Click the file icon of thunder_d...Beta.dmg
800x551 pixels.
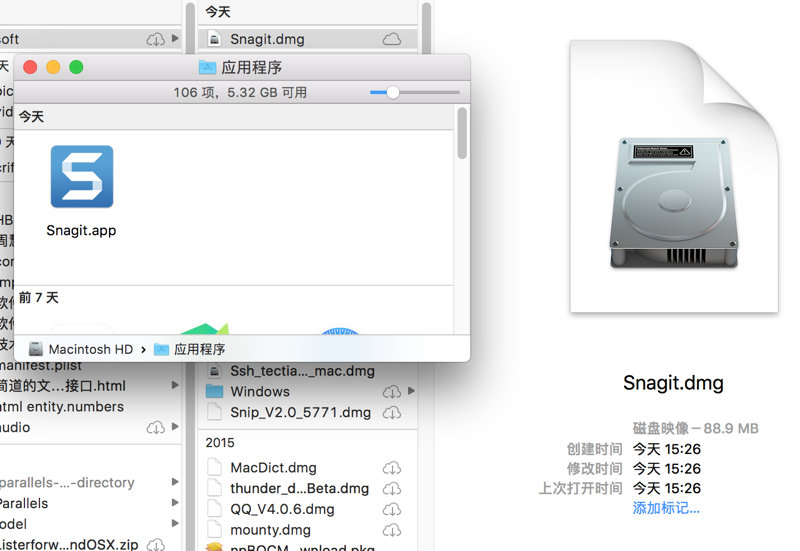[215, 488]
